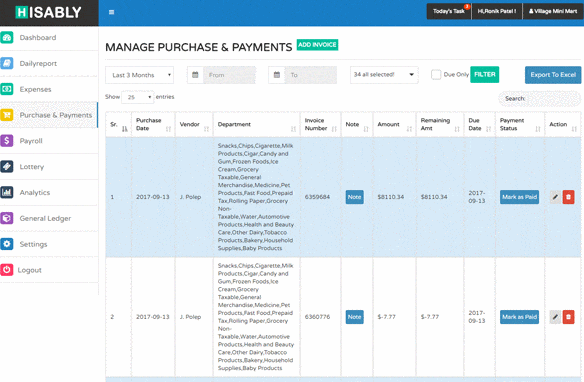
Task: Click the General Ledger cube icon
Action: [7, 218]
